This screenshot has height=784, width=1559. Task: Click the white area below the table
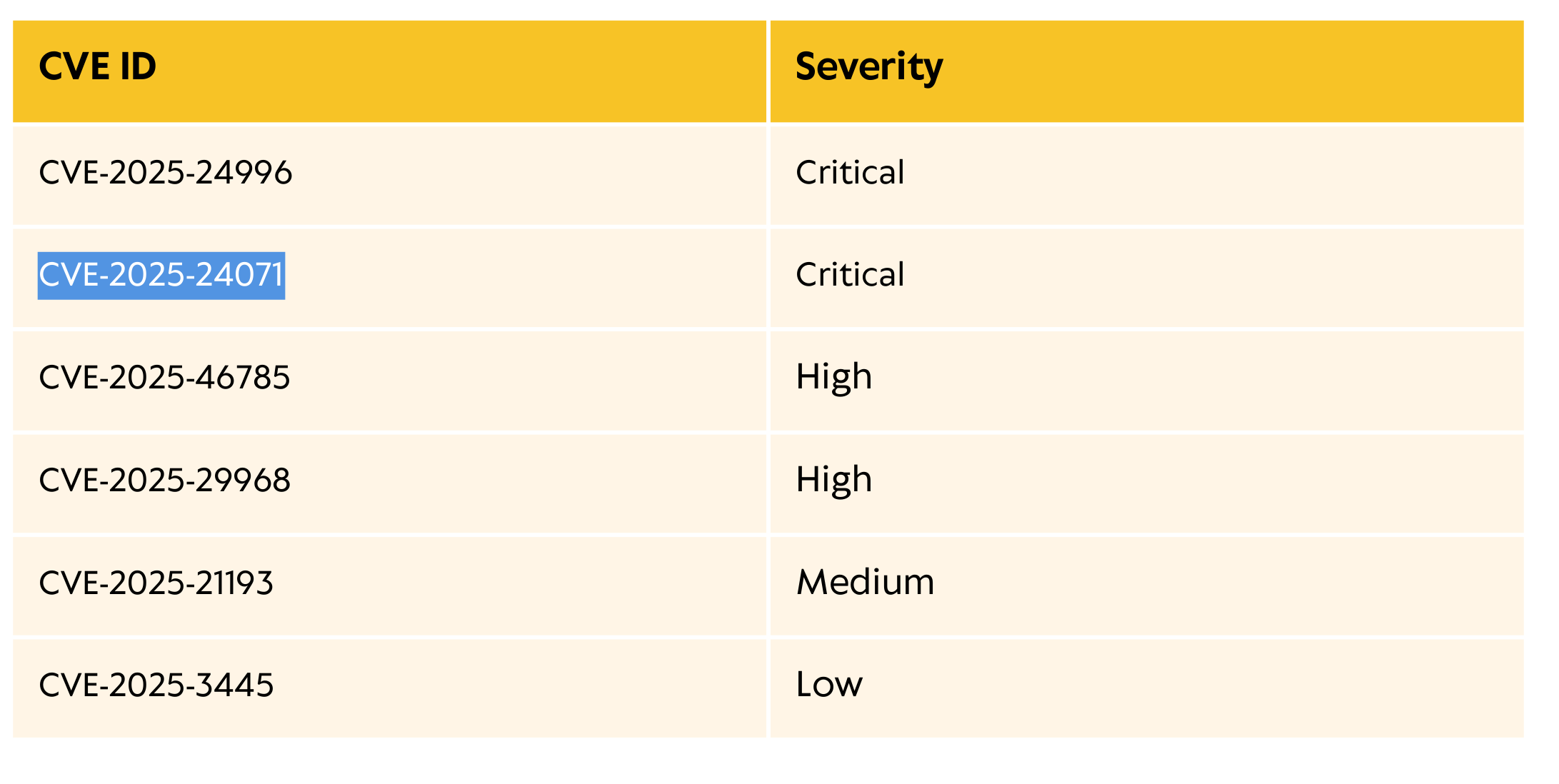(778, 763)
